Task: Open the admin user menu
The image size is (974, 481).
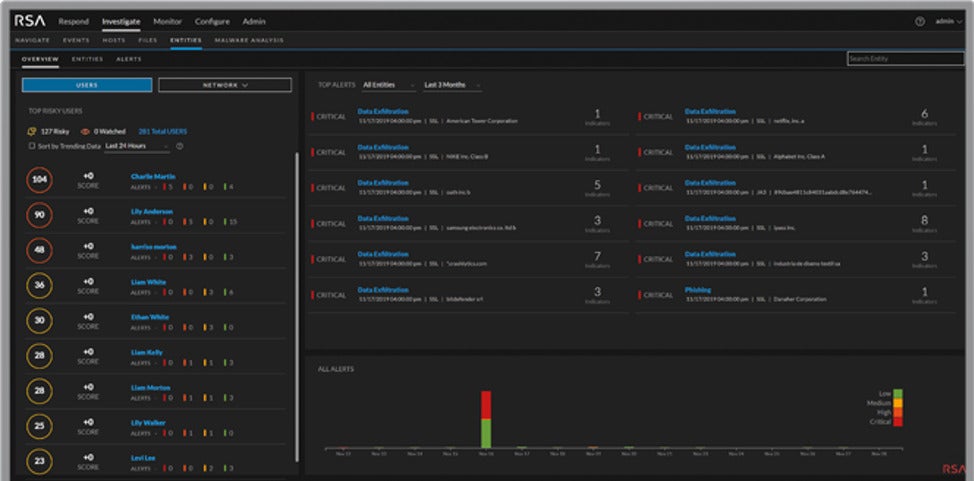Action: point(947,21)
